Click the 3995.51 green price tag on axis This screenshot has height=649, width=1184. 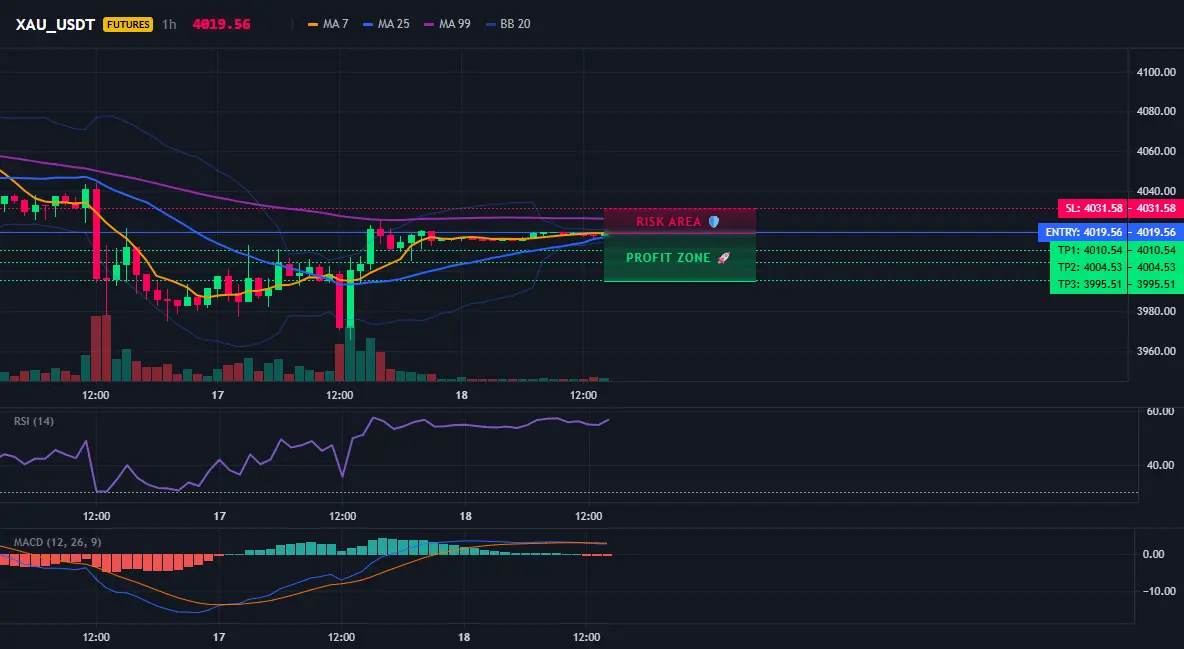[x=1156, y=284]
